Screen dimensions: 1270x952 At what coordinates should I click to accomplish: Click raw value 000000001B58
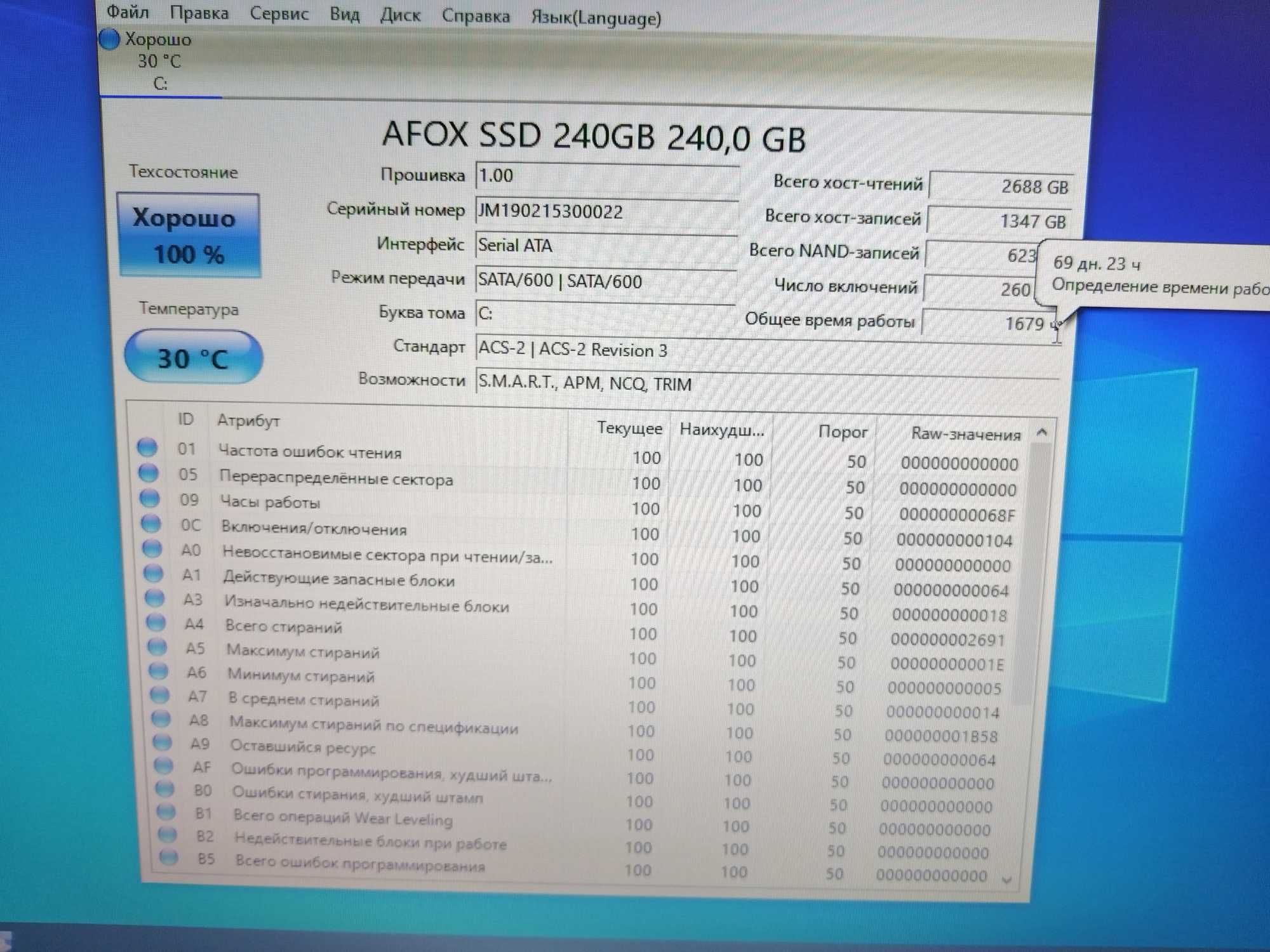(941, 736)
